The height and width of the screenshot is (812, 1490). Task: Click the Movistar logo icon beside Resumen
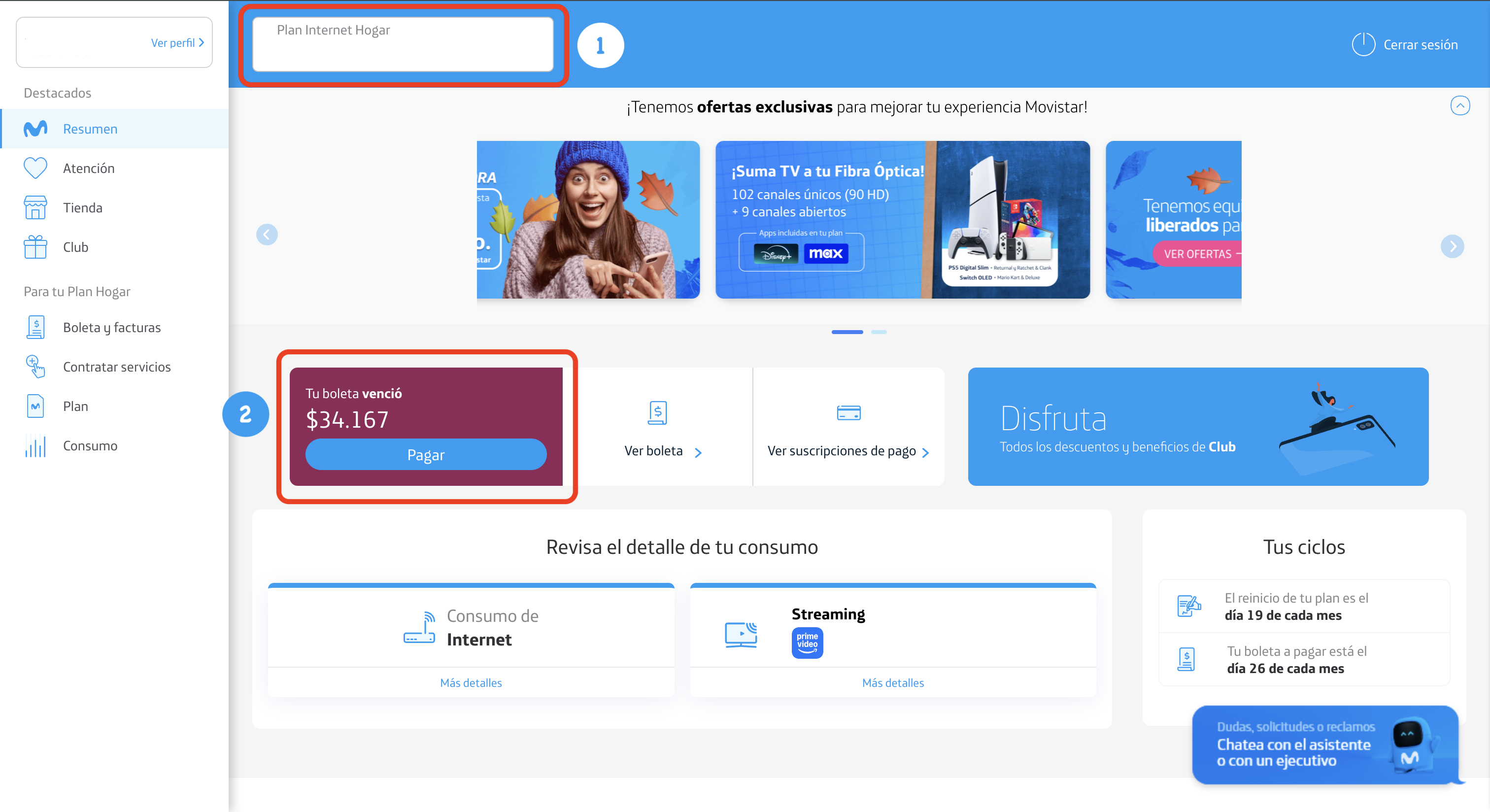[35, 129]
